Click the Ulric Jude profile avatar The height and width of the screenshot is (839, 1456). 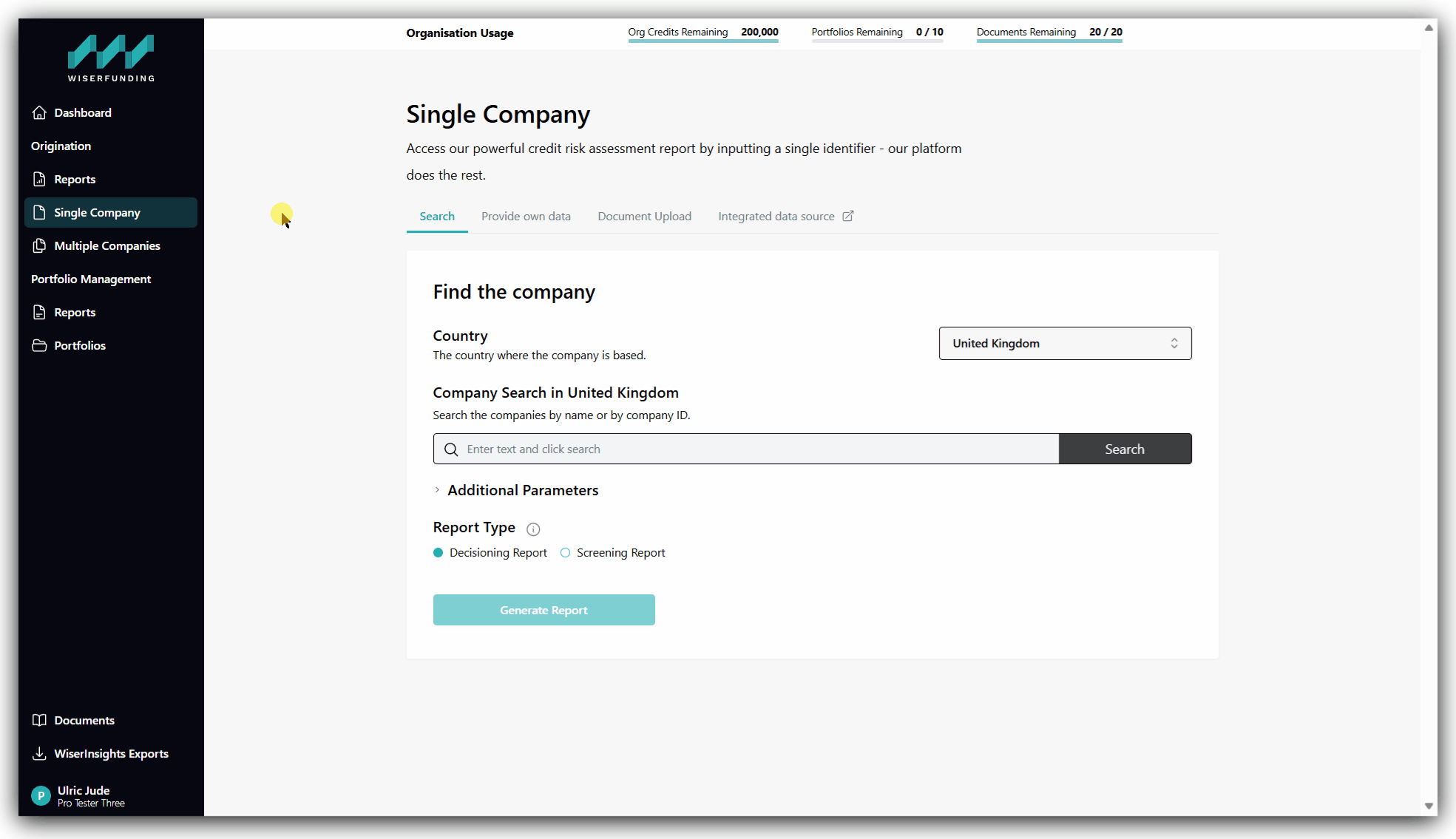pyautogui.click(x=41, y=796)
